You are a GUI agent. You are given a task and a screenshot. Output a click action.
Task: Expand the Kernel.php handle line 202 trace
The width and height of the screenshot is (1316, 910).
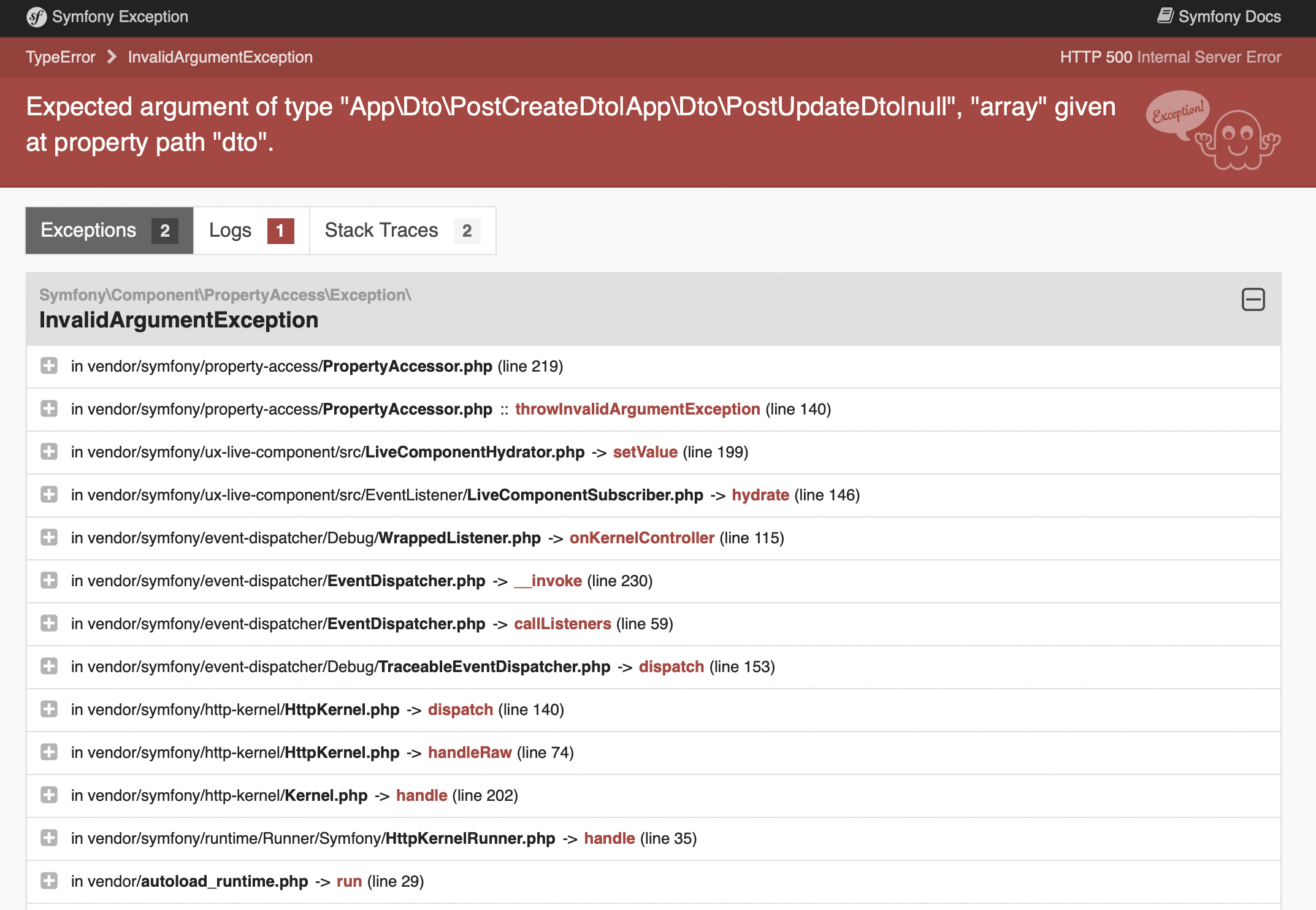[x=49, y=795]
